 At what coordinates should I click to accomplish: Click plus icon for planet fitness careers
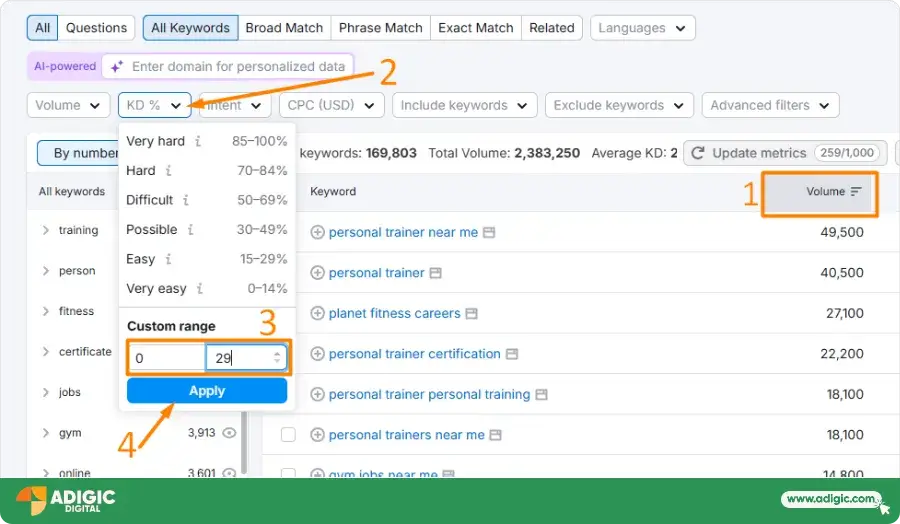pos(317,313)
